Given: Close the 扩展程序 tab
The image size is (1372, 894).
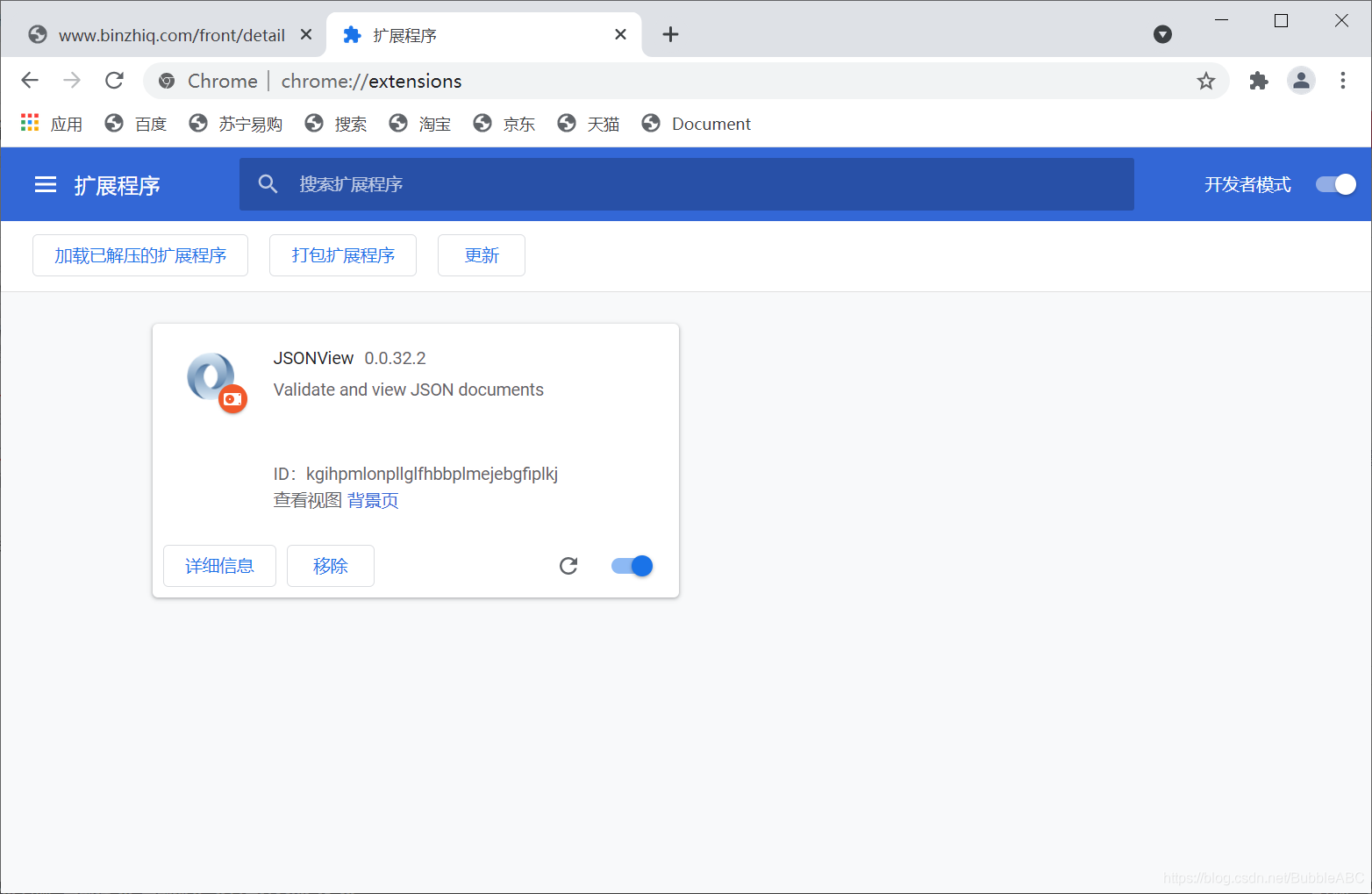Looking at the screenshot, I should (620, 34).
